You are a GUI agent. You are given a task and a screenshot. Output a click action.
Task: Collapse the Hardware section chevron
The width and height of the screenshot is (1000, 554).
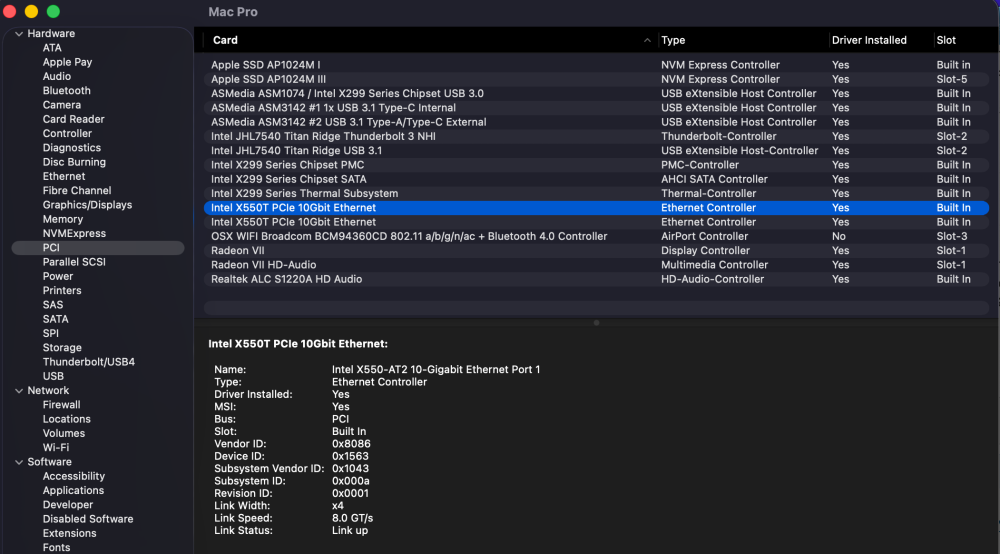(x=19, y=34)
